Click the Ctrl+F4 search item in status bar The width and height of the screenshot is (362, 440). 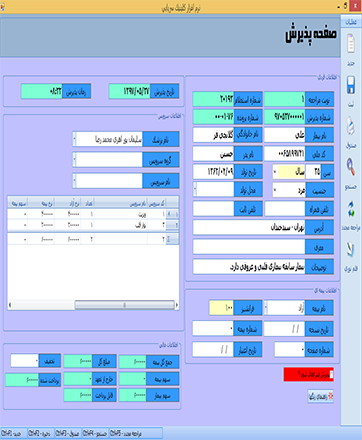tap(95, 433)
